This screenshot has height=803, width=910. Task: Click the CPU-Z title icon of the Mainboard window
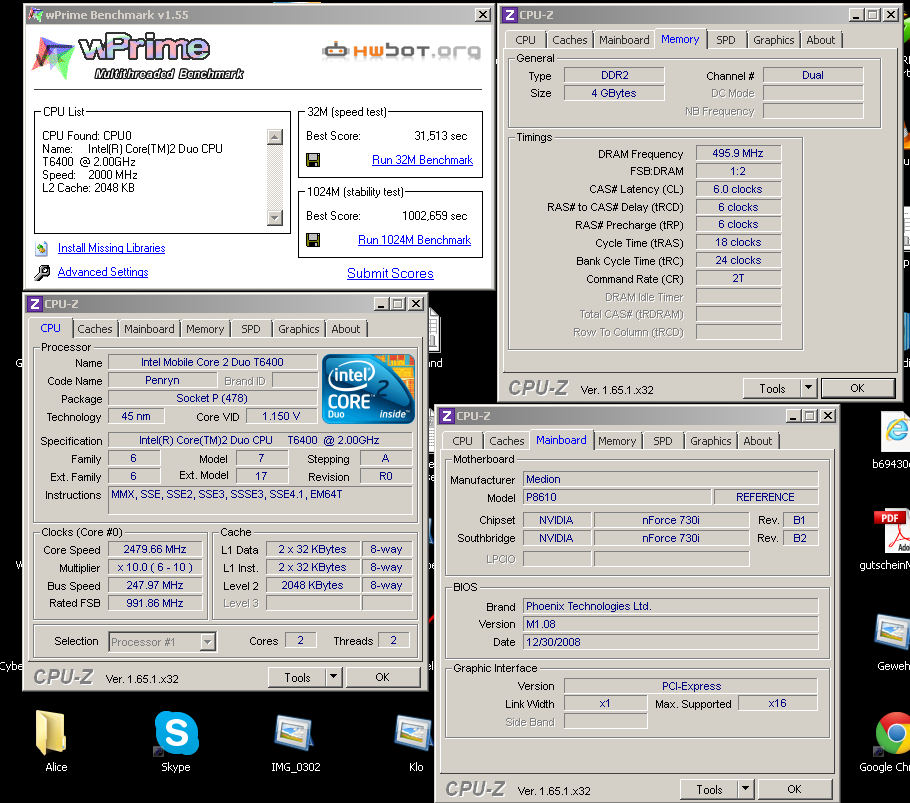click(446, 416)
